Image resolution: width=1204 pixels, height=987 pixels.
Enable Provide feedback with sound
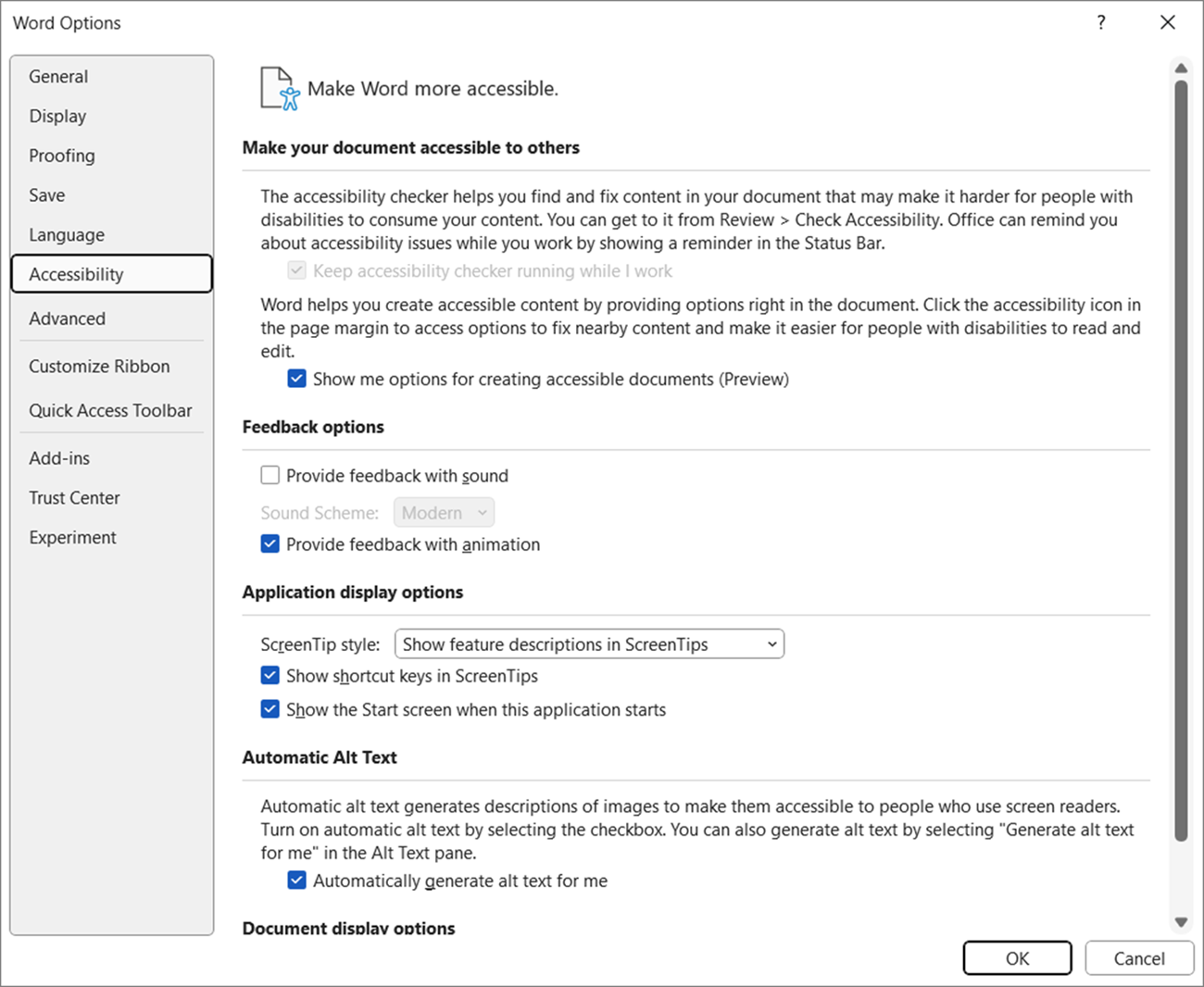tap(270, 474)
